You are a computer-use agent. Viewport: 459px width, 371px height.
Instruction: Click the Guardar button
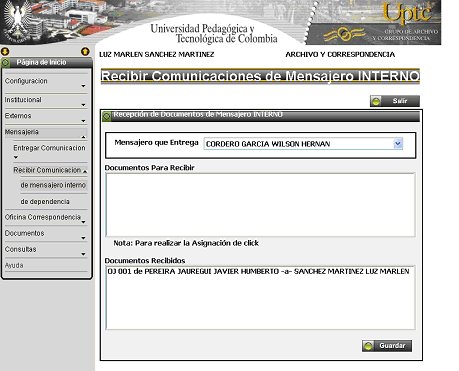tap(387, 346)
